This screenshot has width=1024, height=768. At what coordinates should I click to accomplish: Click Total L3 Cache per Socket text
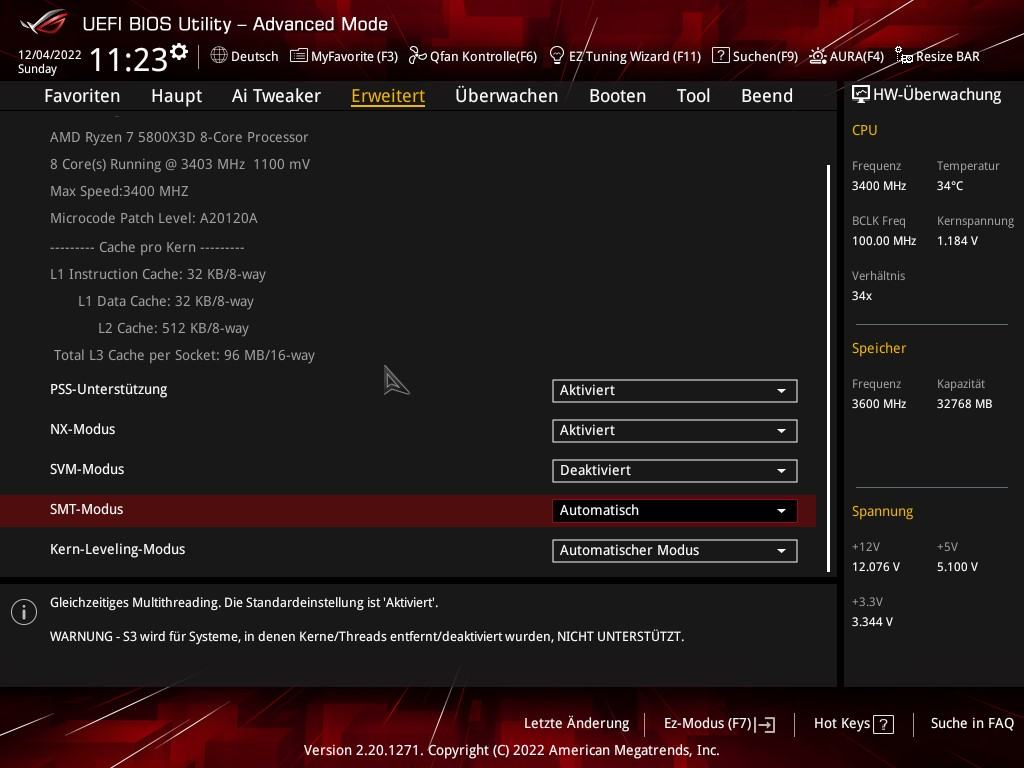[184, 355]
